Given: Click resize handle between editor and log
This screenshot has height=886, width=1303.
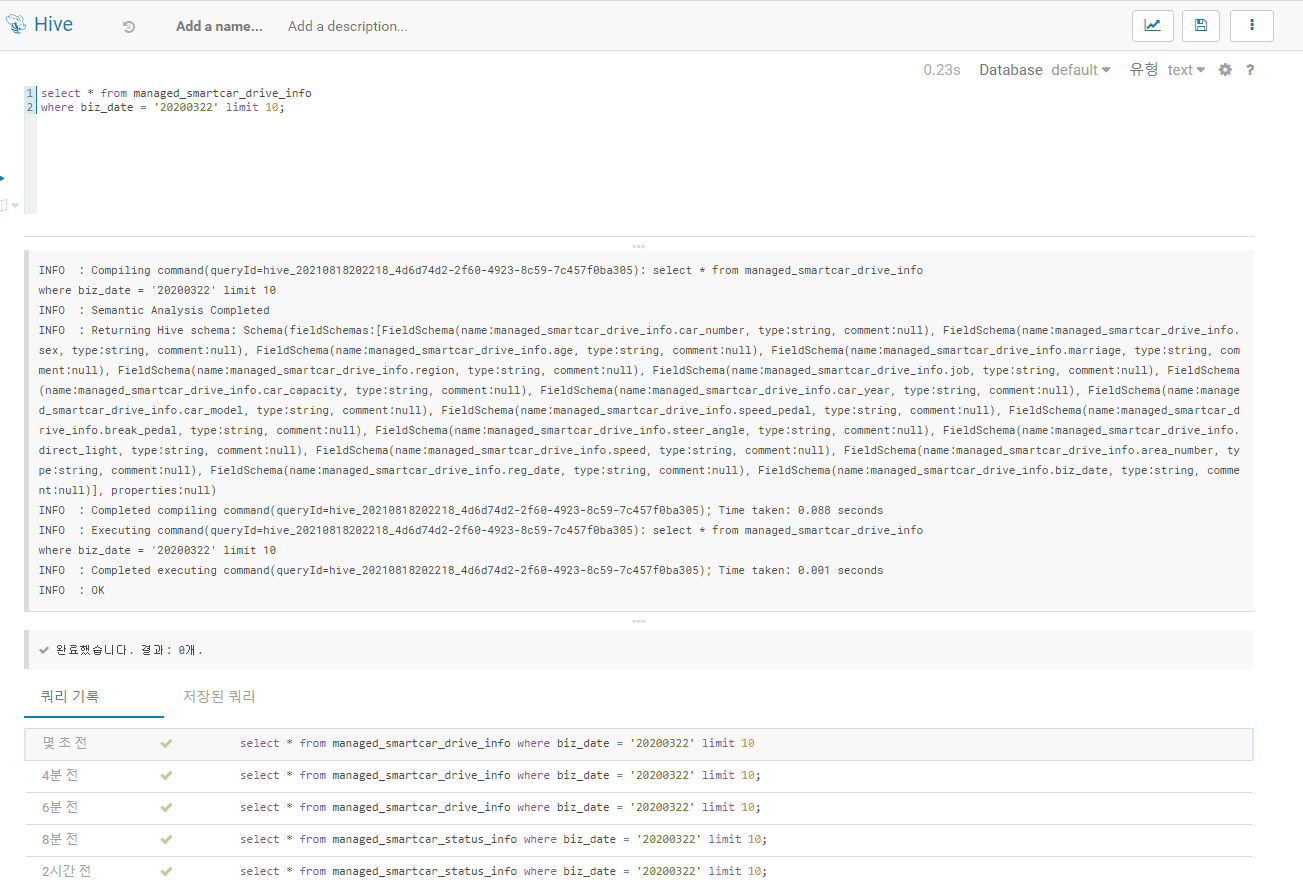Looking at the screenshot, I should (638, 245).
